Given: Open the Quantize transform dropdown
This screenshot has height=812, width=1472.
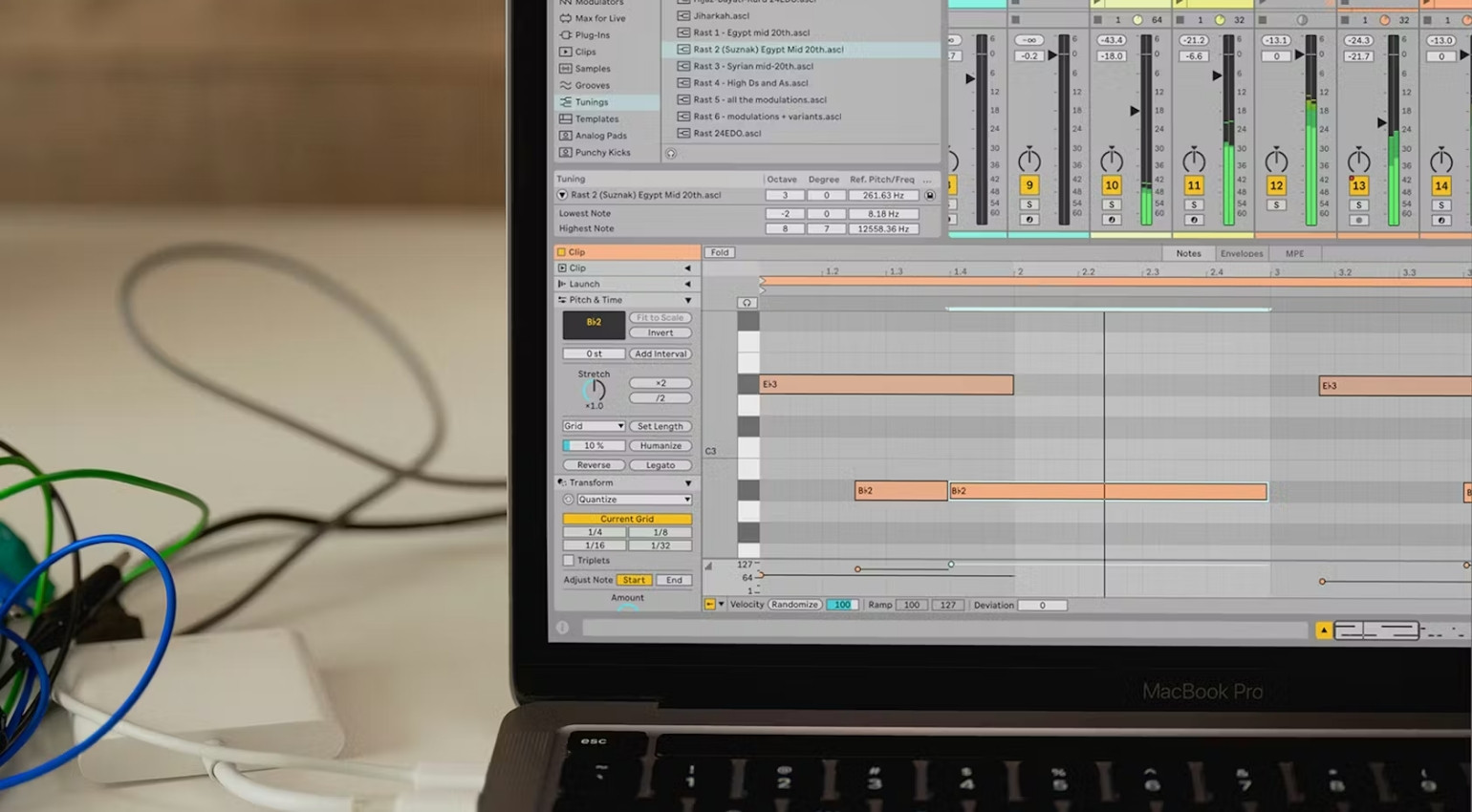Looking at the screenshot, I should [x=633, y=500].
